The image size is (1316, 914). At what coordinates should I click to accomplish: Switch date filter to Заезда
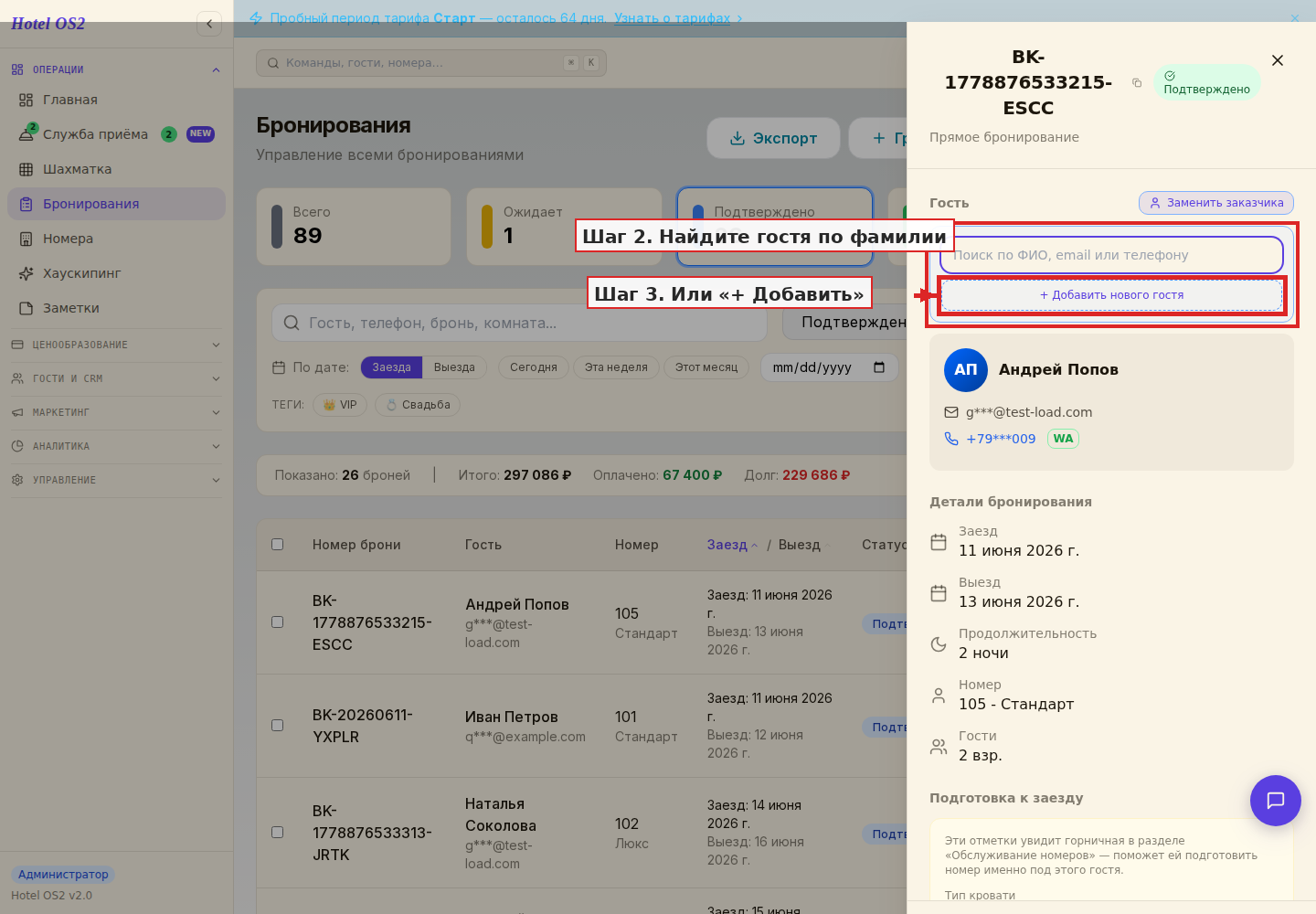pos(391,367)
